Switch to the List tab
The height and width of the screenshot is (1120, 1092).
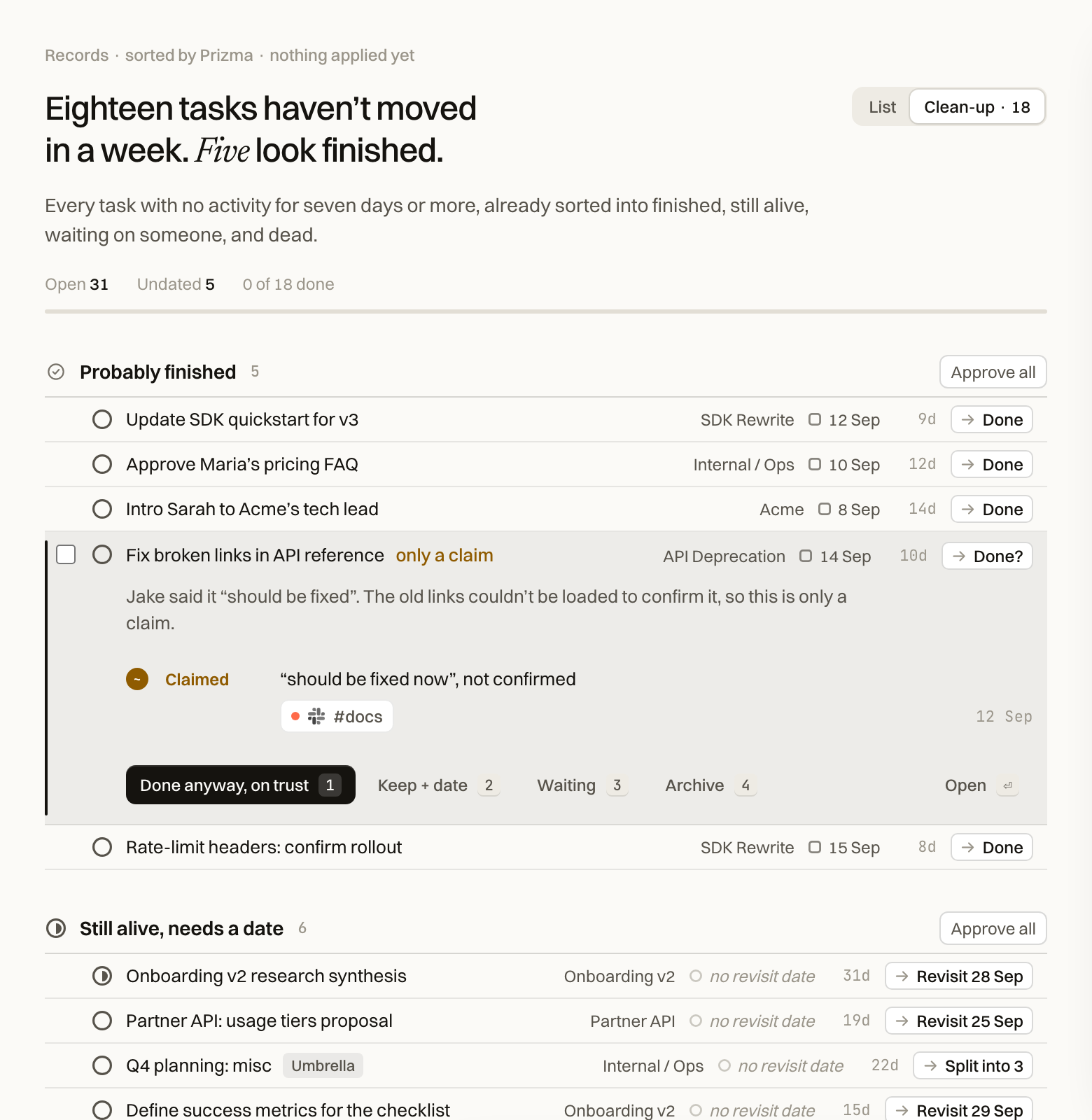point(882,107)
